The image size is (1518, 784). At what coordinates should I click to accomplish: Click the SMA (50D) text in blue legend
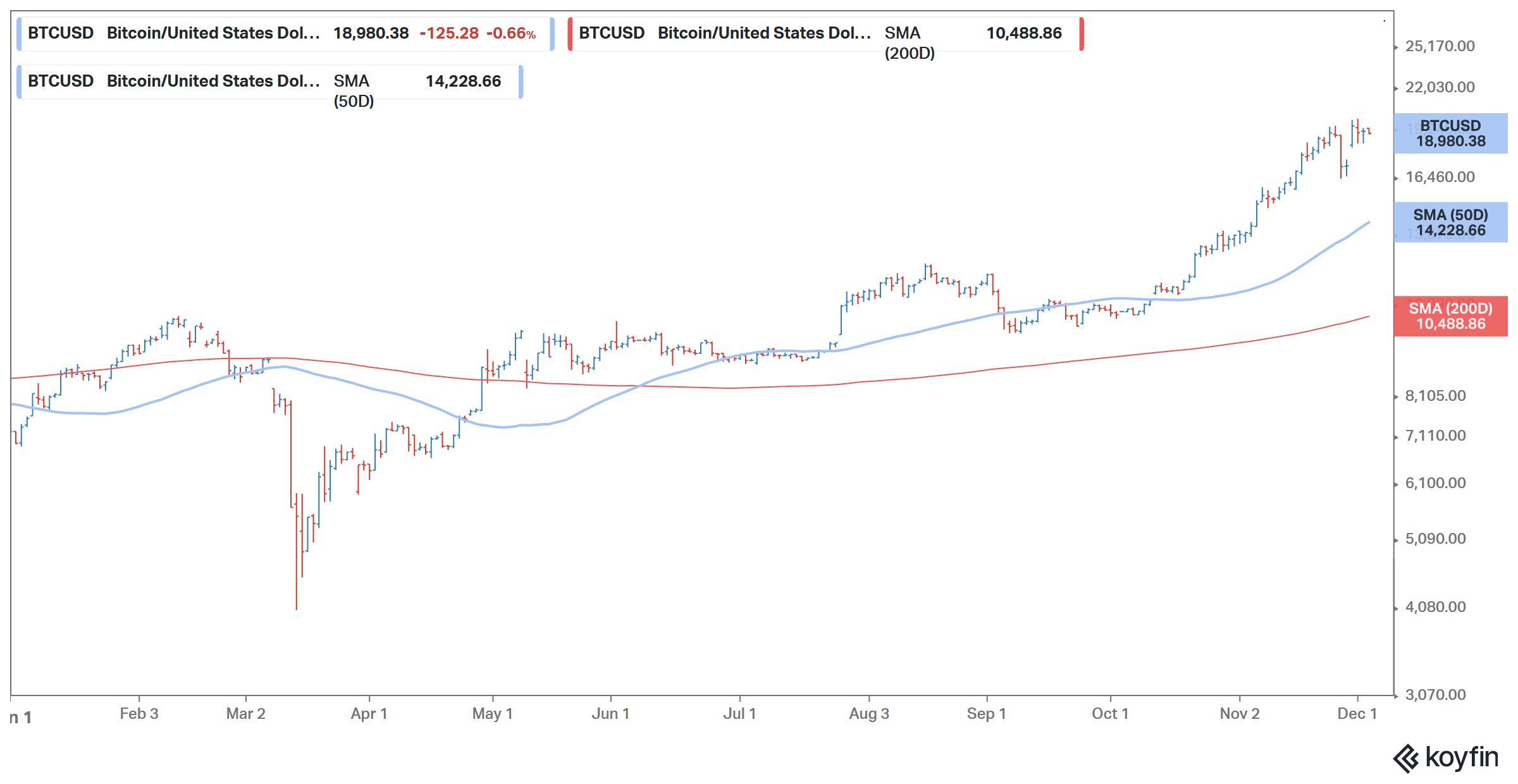(354, 91)
